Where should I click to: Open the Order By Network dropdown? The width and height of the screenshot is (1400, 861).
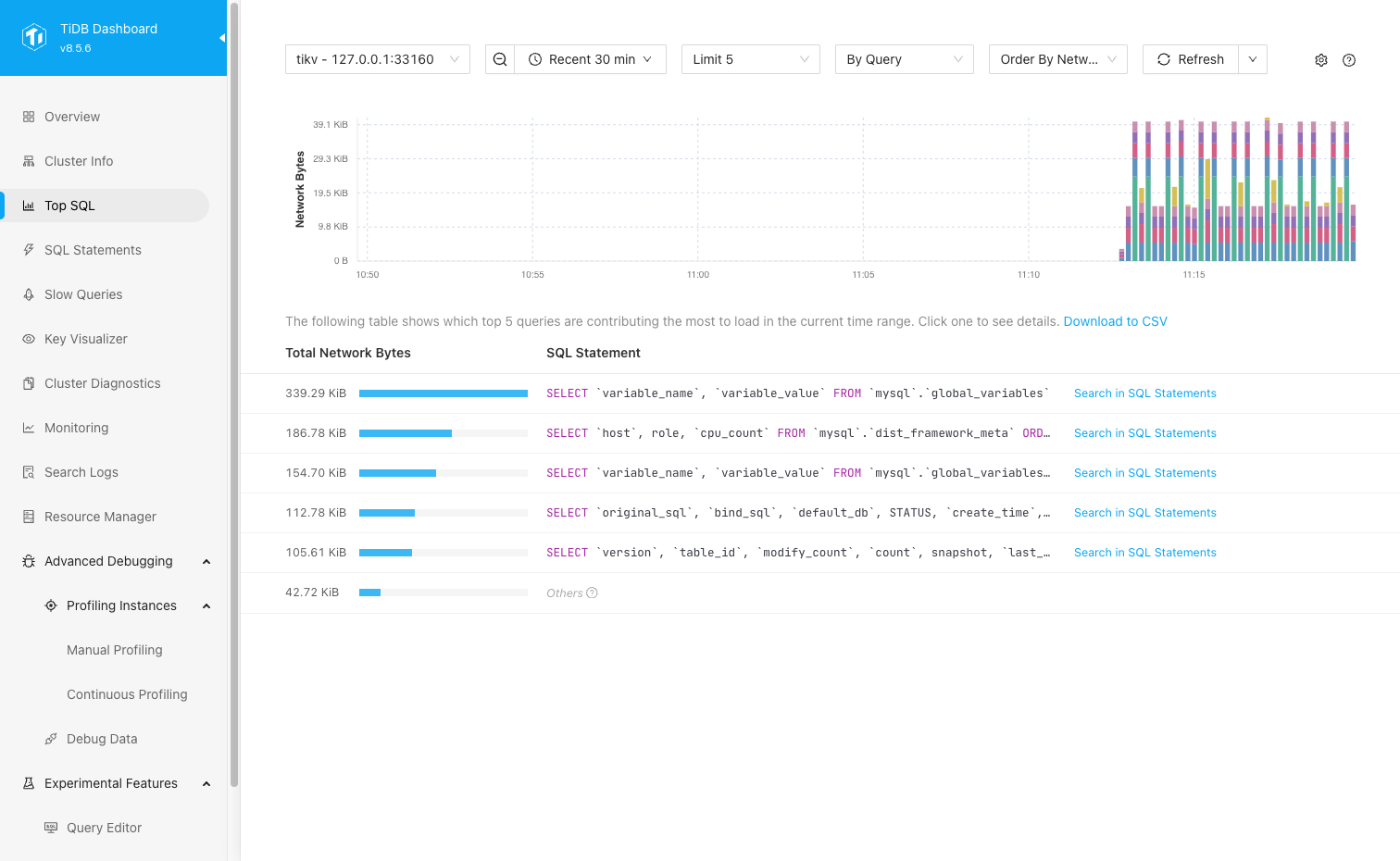(1057, 59)
